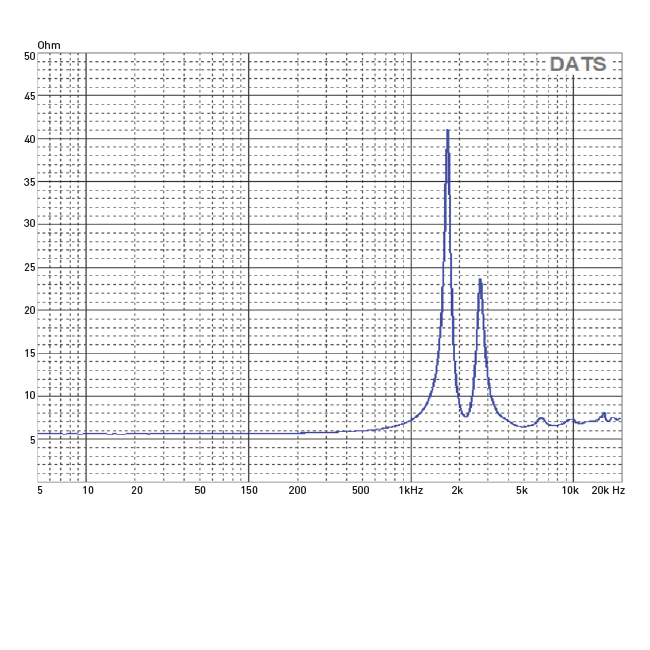Click the 2k frequency axis label
This screenshot has width=650, height=650.
(x=457, y=490)
